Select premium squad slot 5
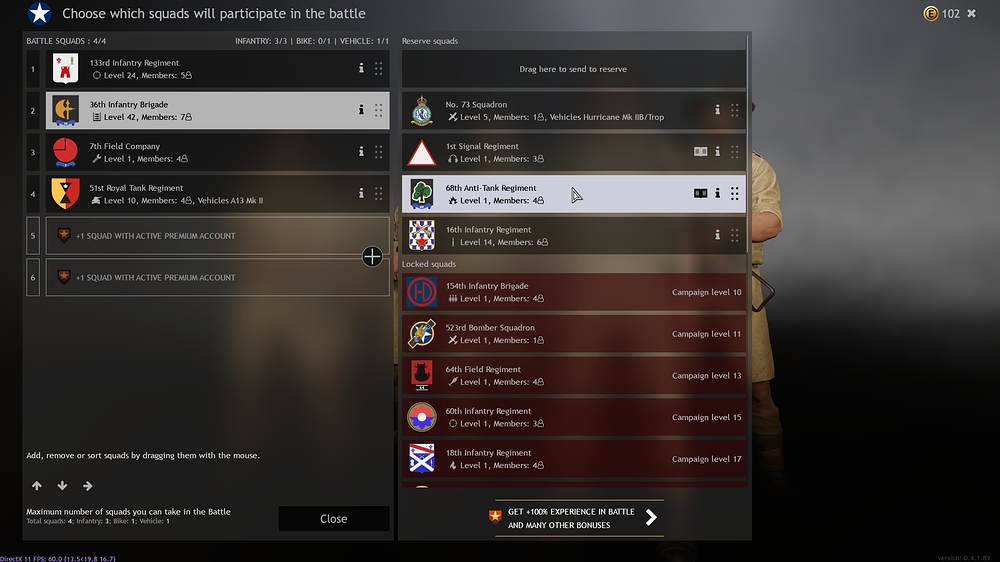Screen dimensions: 1000x562 (217, 235)
